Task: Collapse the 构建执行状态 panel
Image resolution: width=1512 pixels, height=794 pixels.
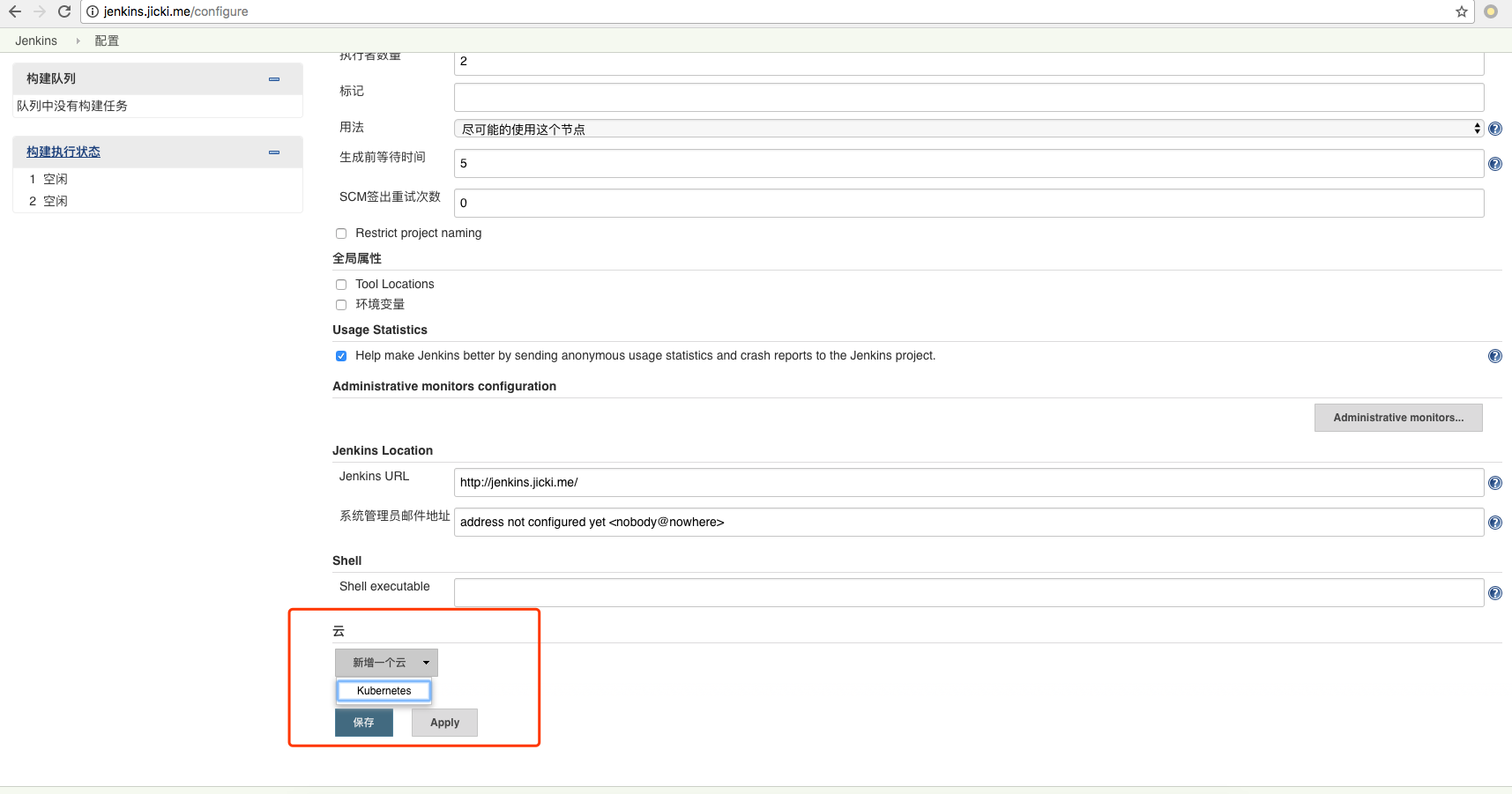Action: coord(273,152)
